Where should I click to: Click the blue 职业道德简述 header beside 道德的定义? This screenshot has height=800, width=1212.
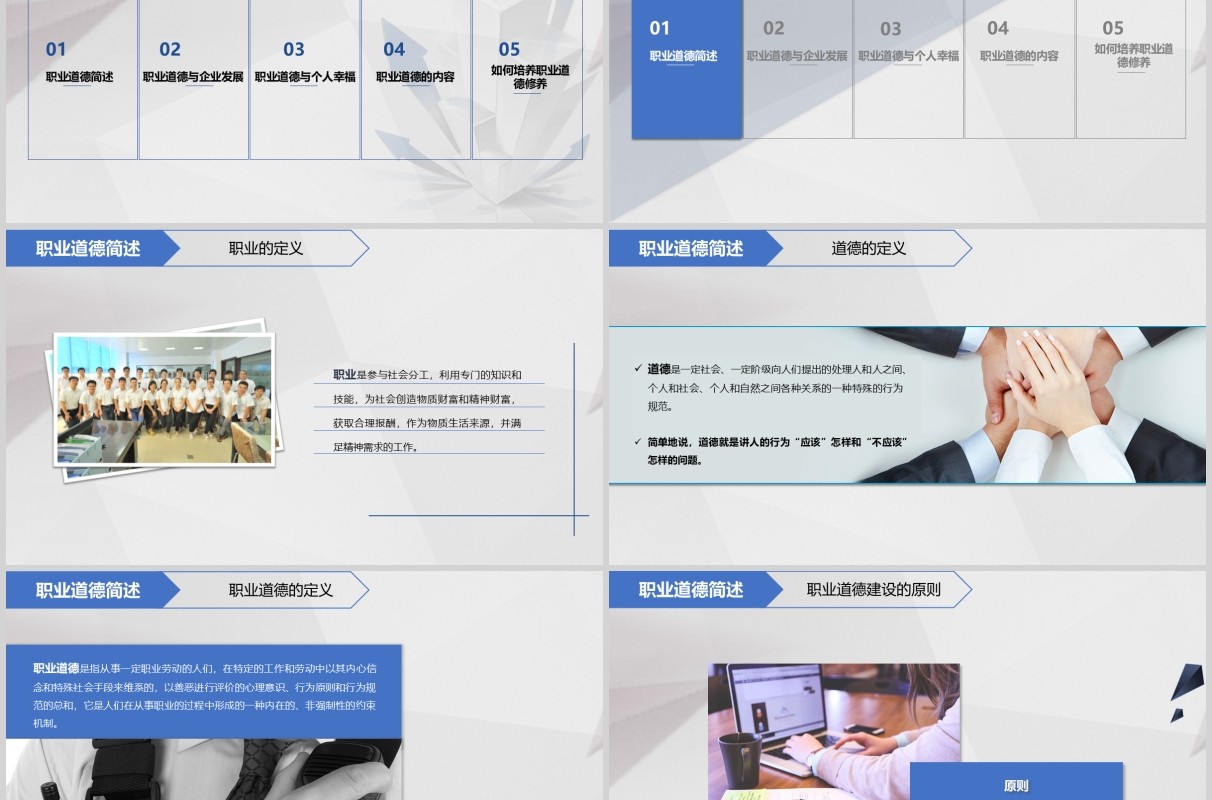coord(694,248)
